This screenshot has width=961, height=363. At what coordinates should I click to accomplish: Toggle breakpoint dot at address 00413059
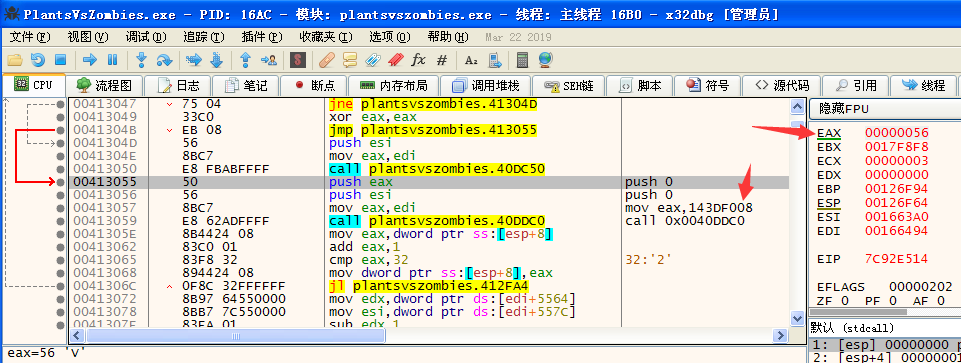pos(60,221)
